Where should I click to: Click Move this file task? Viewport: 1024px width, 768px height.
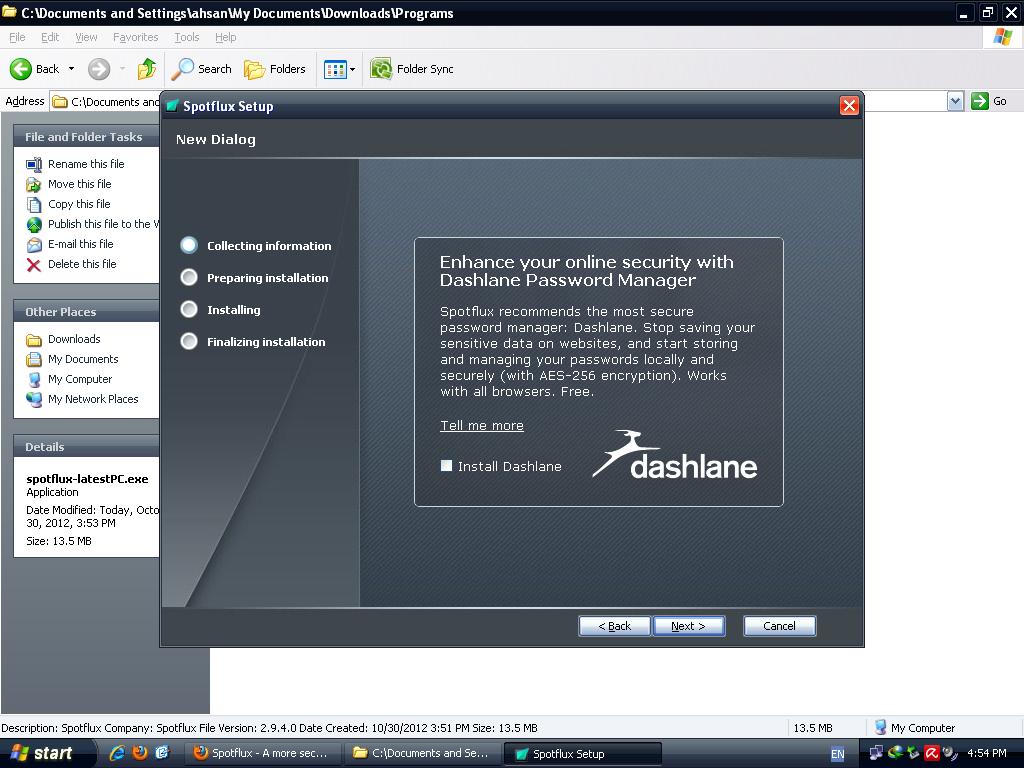coord(80,184)
